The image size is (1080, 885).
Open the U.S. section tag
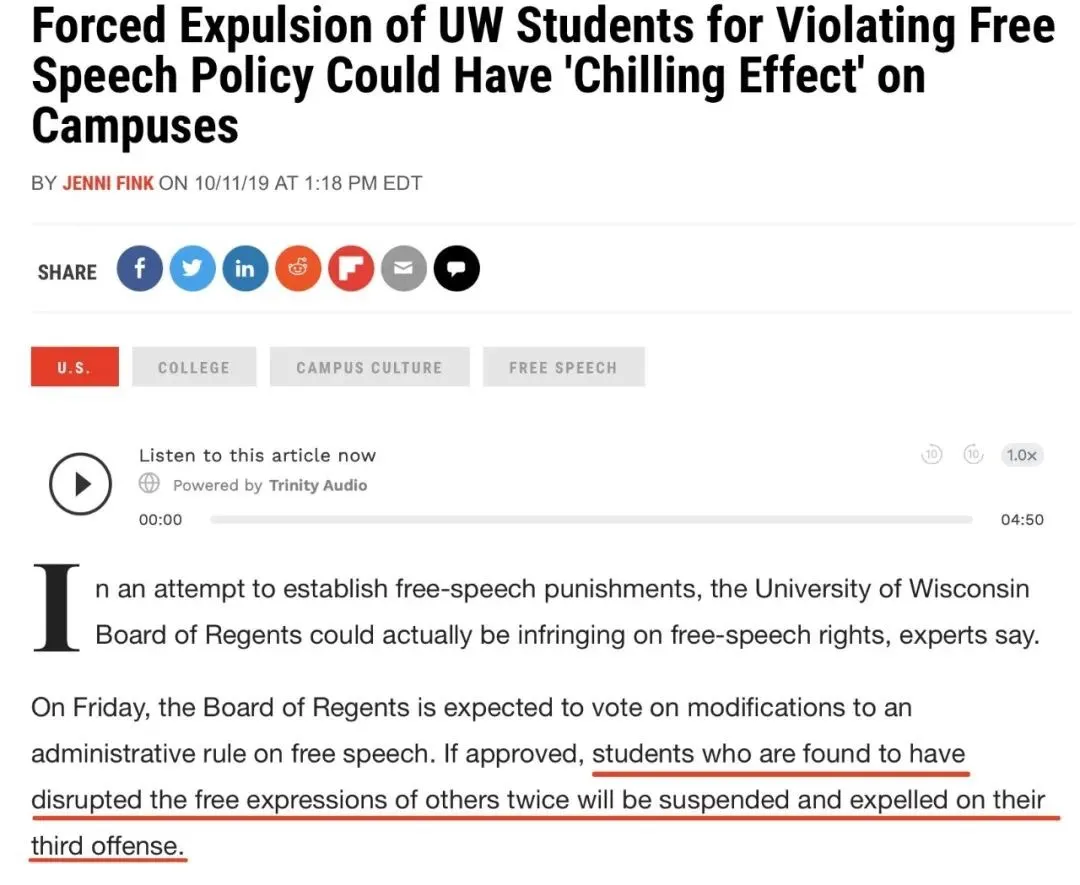pos(74,367)
